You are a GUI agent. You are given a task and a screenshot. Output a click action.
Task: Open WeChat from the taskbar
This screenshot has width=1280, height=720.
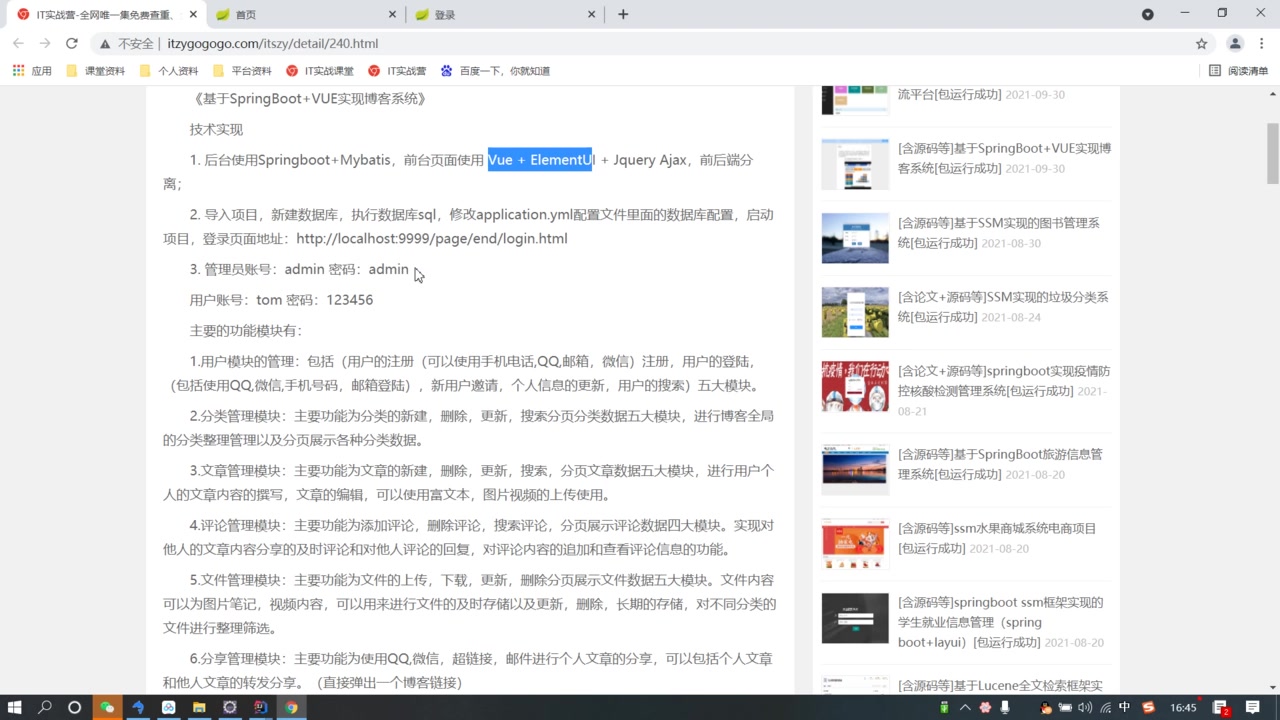[x=106, y=707]
